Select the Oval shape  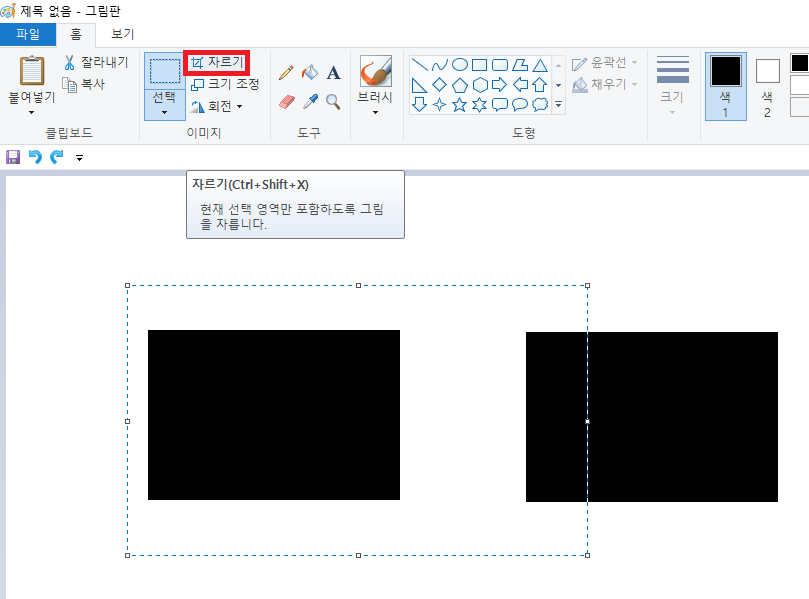click(460, 65)
